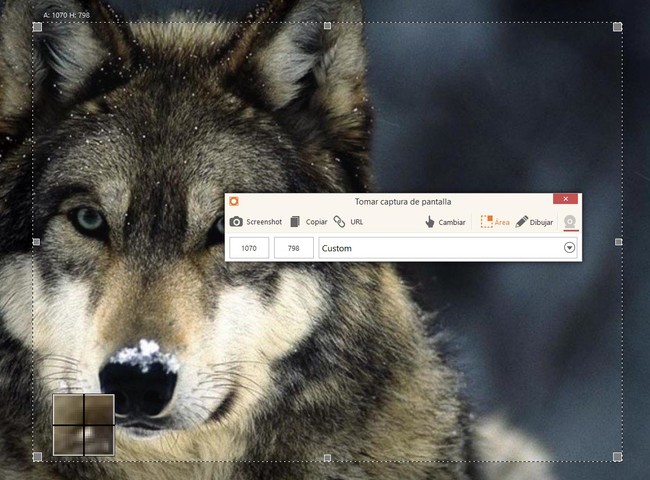The height and width of the screenshot is (480, 650).
Task: Click the top-center selection edge handle
Action: [327, 26]
